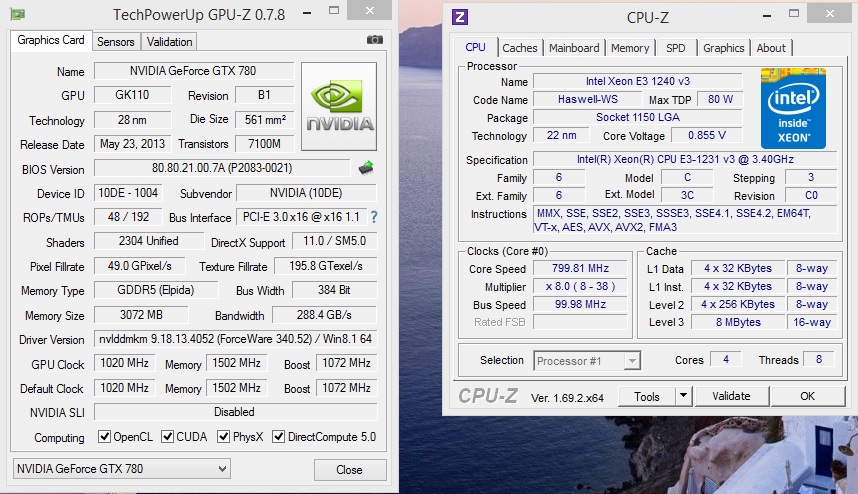Viewport: 858px width, 494px height.
Task: Click the ROPs/TMUs value 48 / 192
Action: coord(129,217)
